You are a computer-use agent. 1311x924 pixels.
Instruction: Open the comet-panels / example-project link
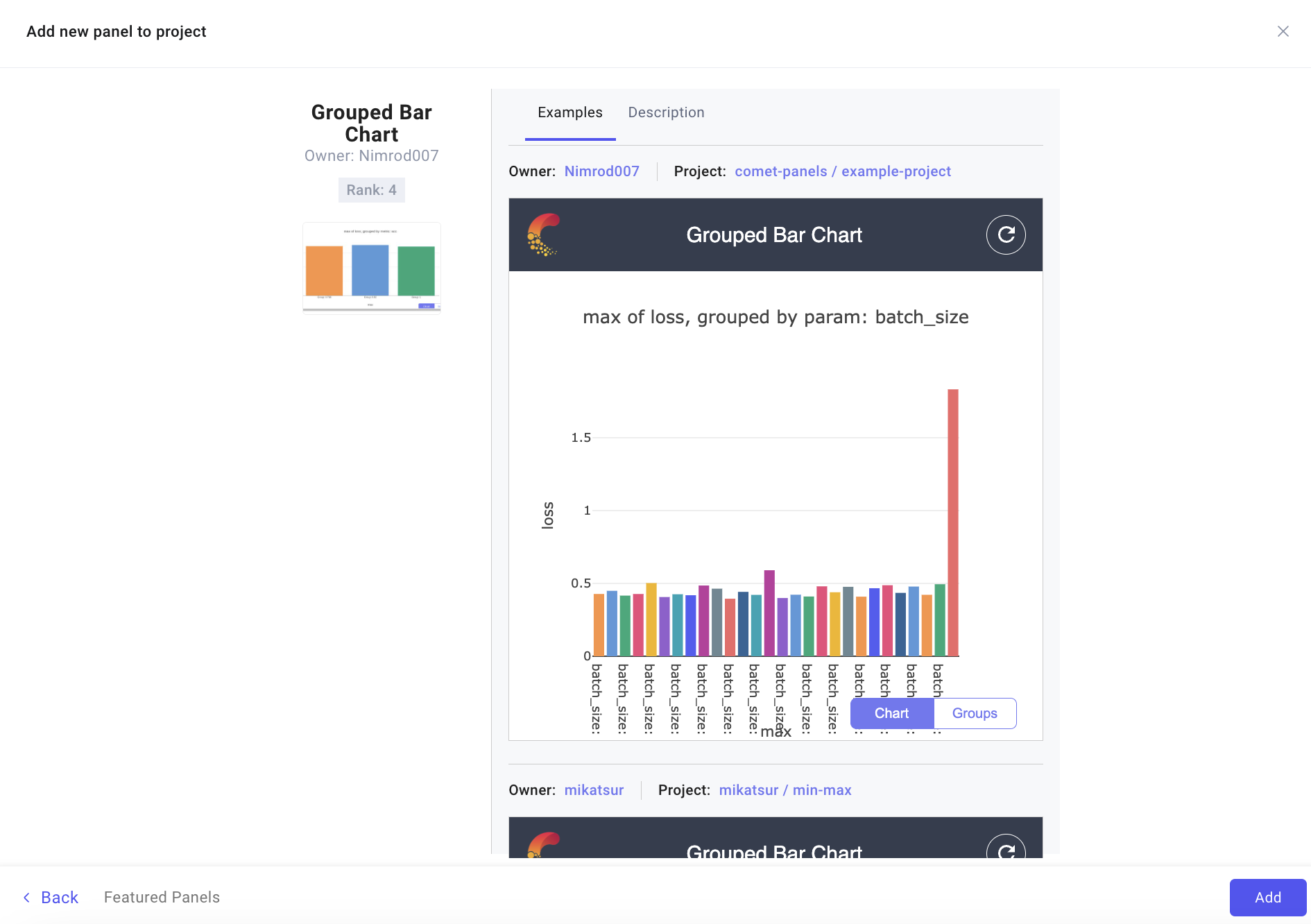click(x=842, y=171)
